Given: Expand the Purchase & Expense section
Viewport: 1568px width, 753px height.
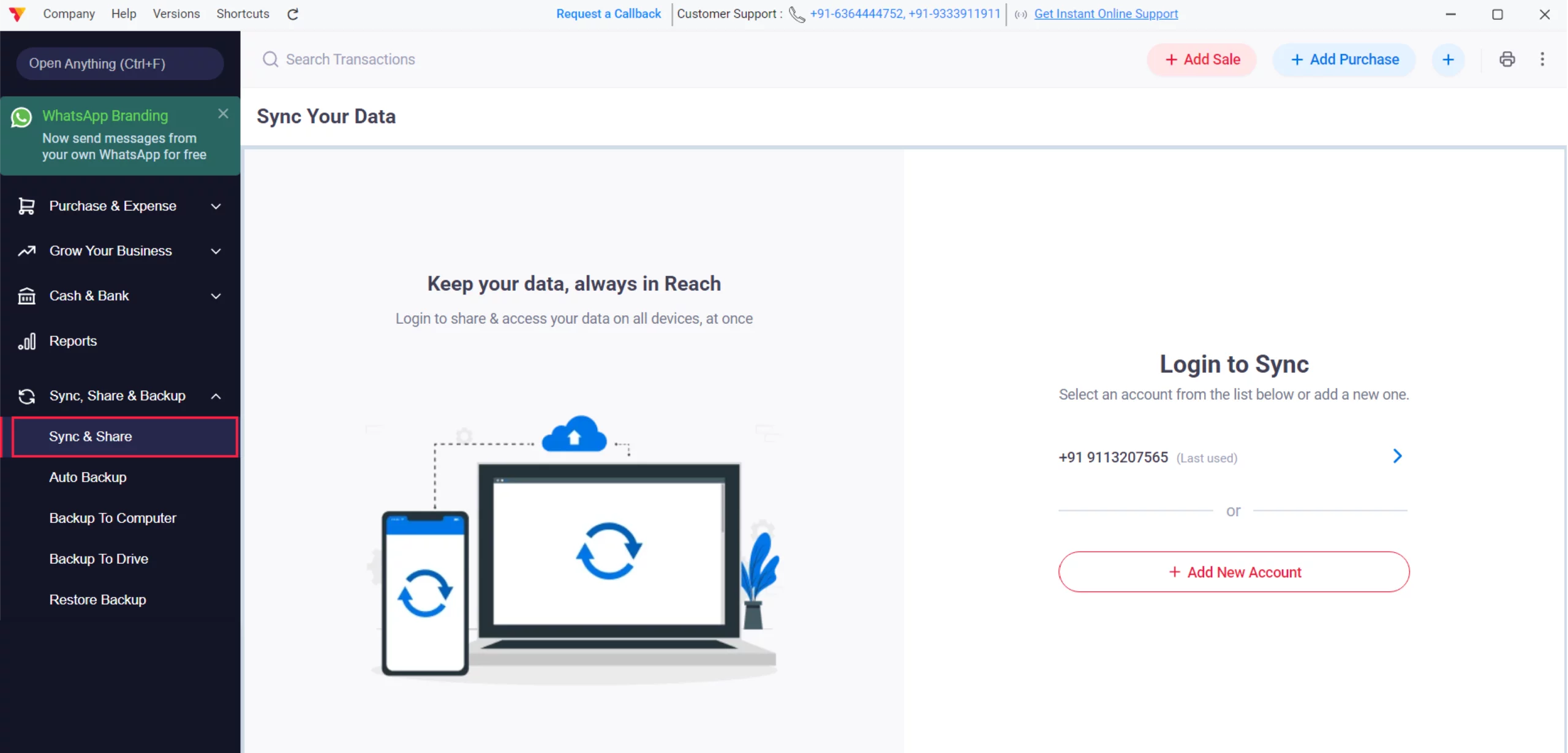Looking at the screenshot, I should pos(216,206).
